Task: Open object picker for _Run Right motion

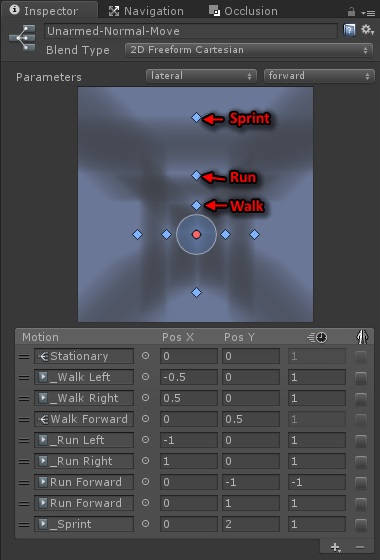Action: 145,461
